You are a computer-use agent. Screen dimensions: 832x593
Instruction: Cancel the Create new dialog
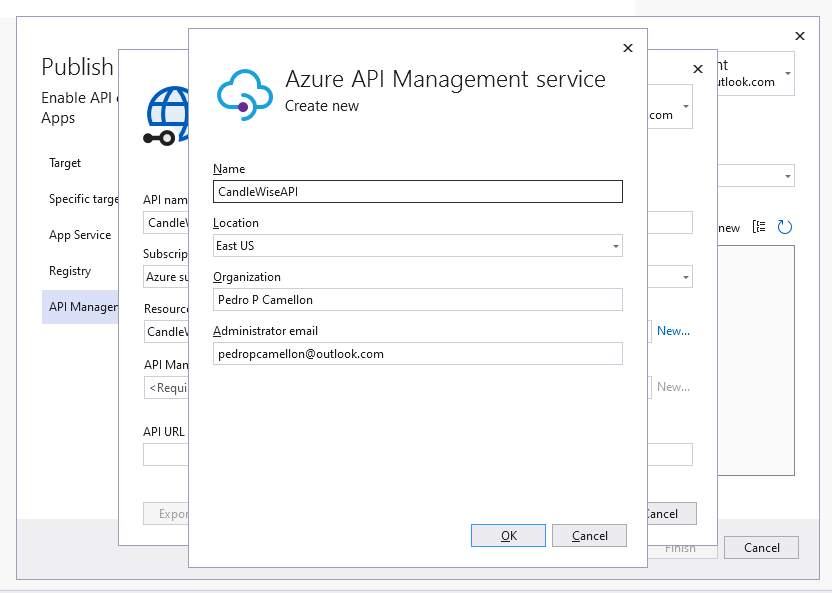click(x=589, y=535)
